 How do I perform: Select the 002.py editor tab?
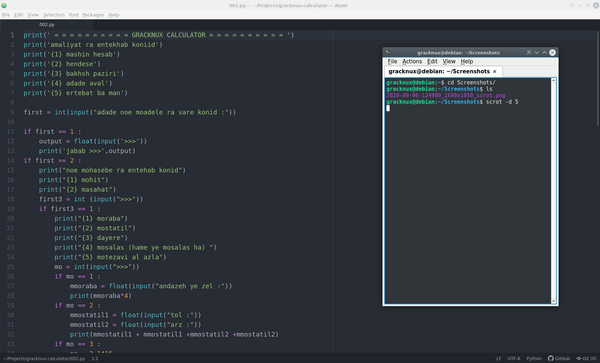point(47,24)
